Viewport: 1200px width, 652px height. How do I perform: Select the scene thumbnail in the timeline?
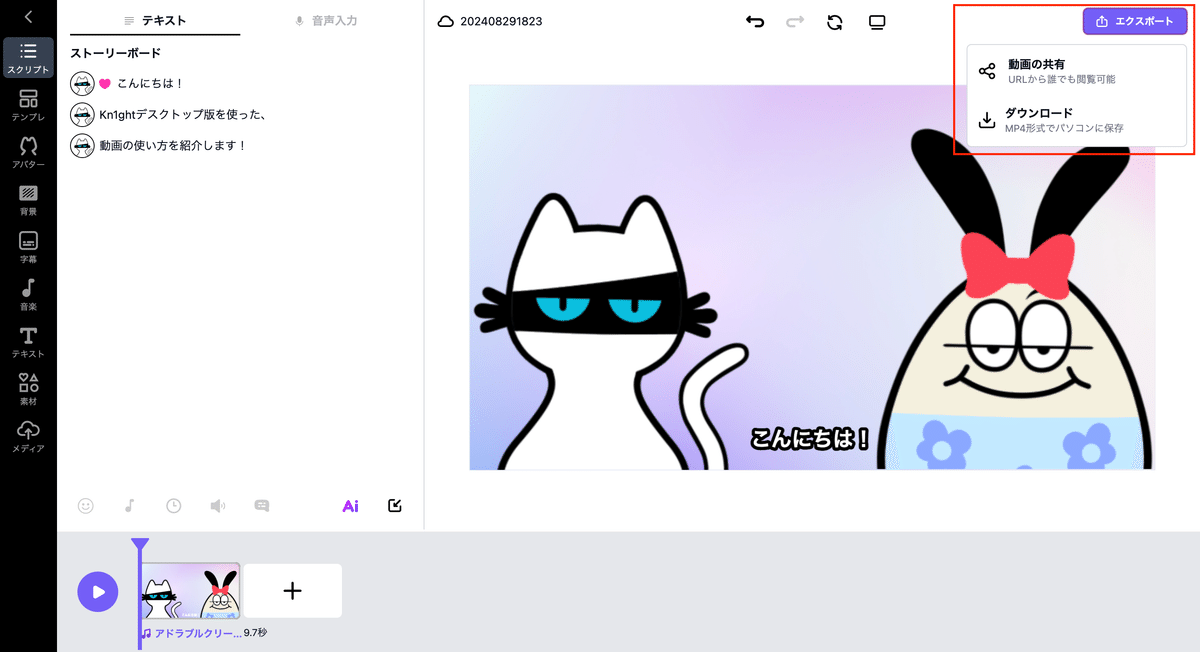[x=191, y=591]
